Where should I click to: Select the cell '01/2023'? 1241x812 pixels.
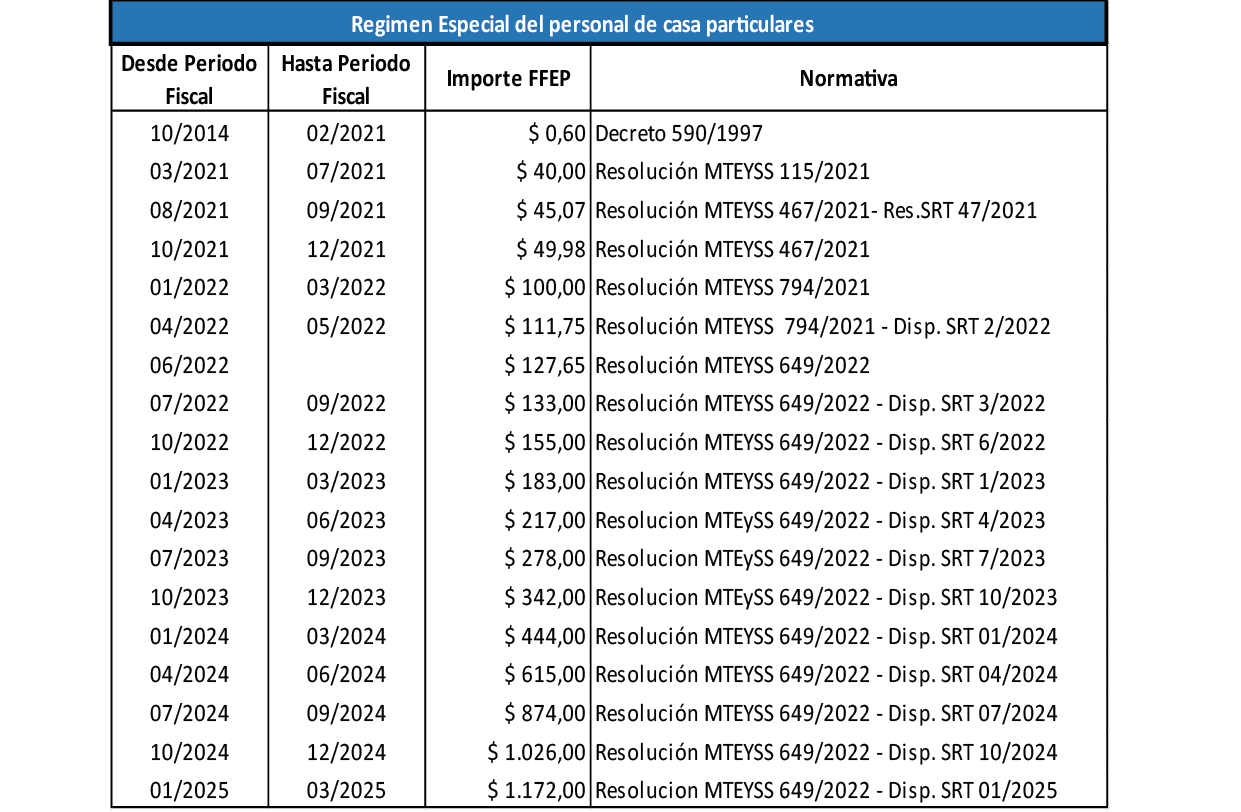[189, 481]
